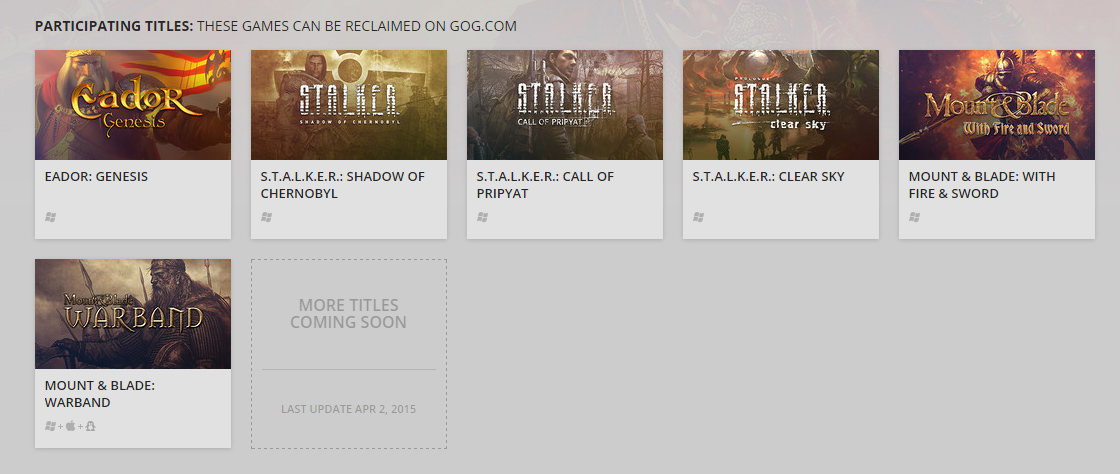Select the Clear Sky cover thumbnail

781,105
